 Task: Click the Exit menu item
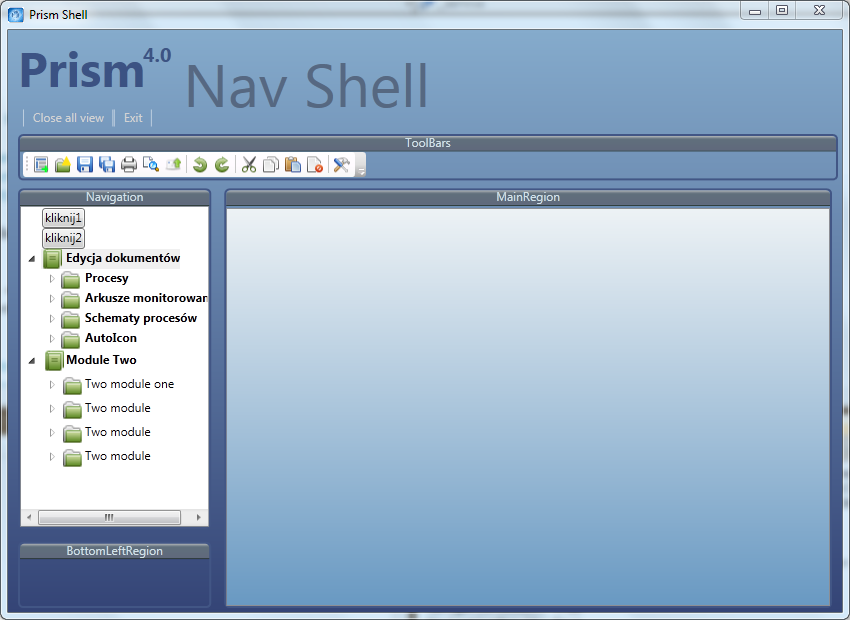click(x=133, y=118)
